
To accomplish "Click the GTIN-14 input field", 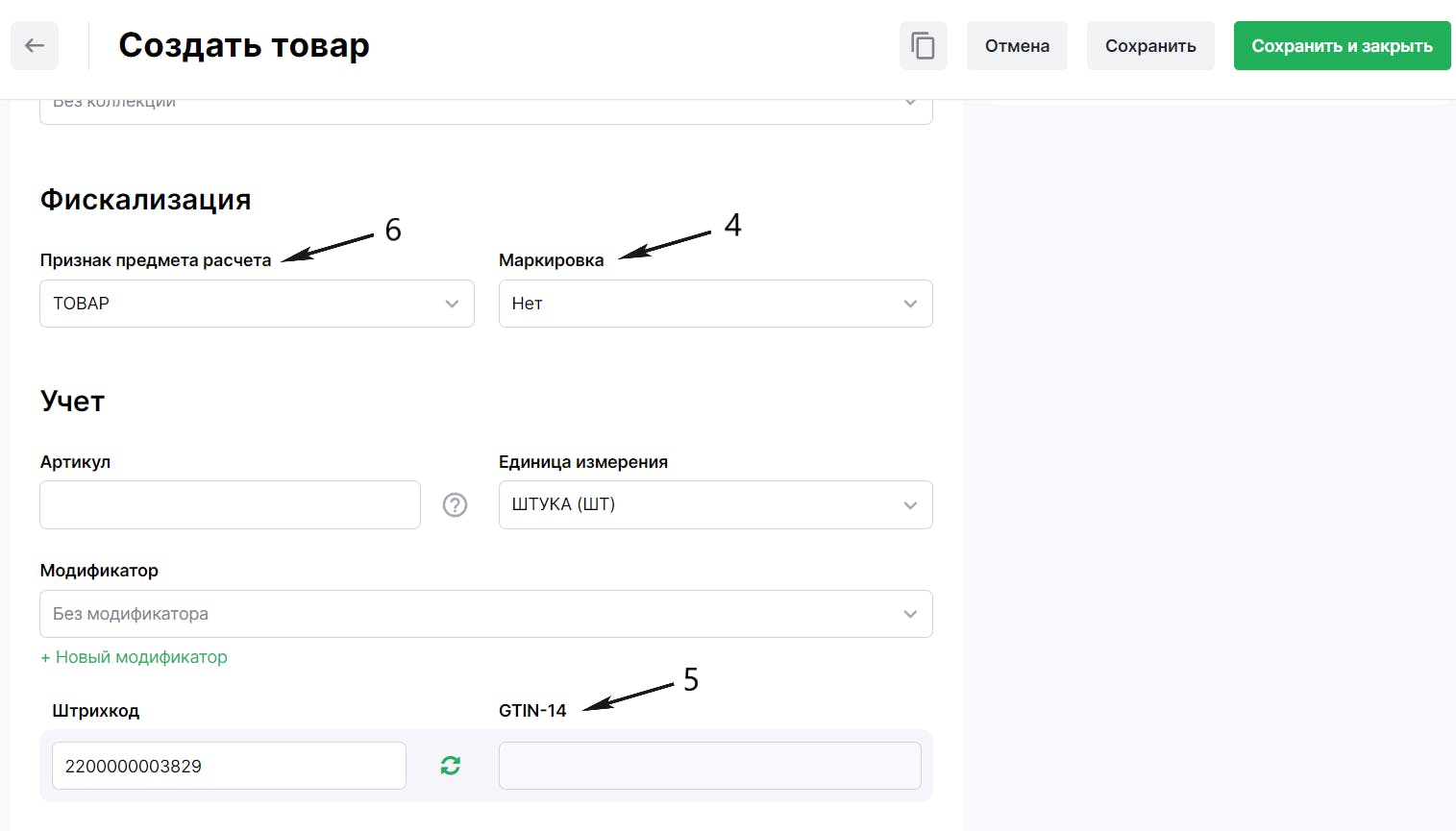I will [709, 766].
